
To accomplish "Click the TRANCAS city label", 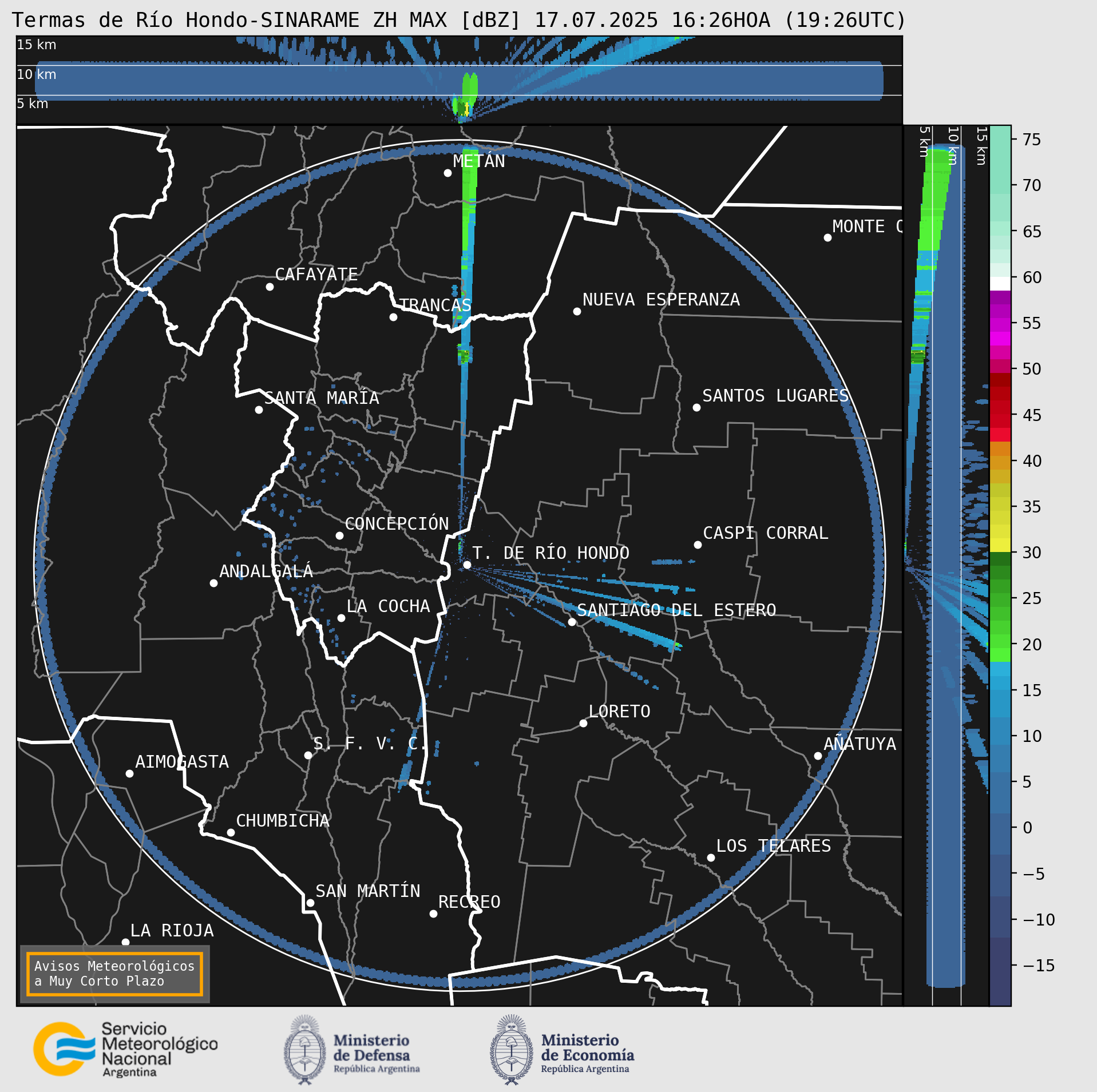I will point(435,305).
